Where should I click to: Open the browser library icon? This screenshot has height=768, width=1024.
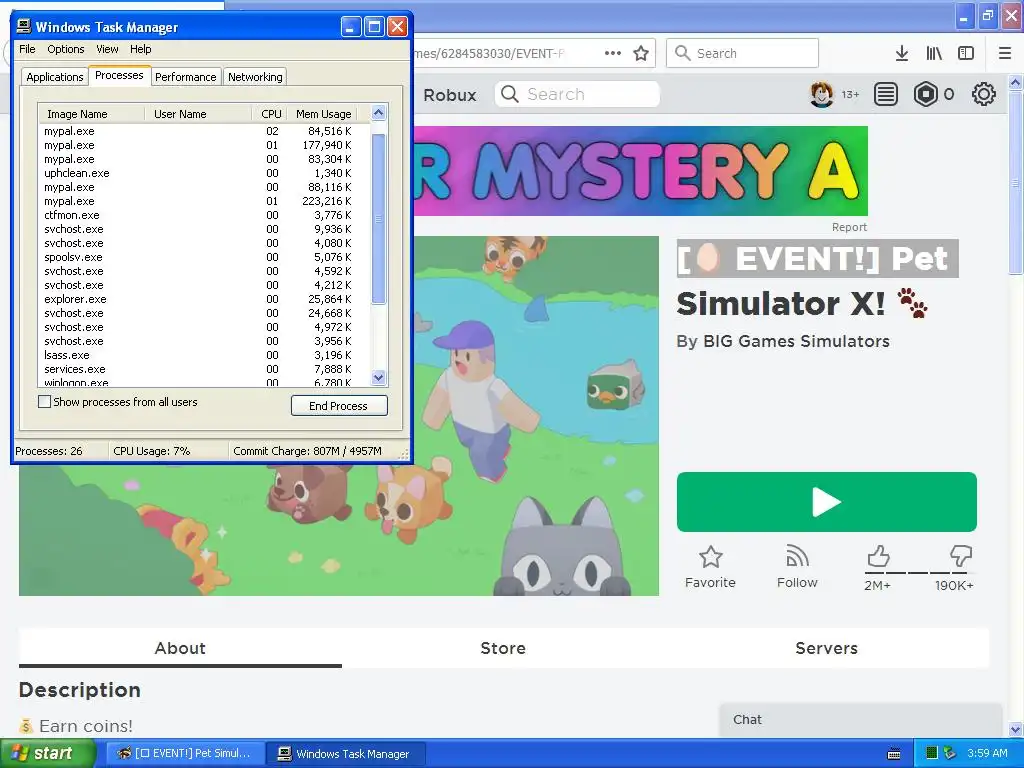934,54
